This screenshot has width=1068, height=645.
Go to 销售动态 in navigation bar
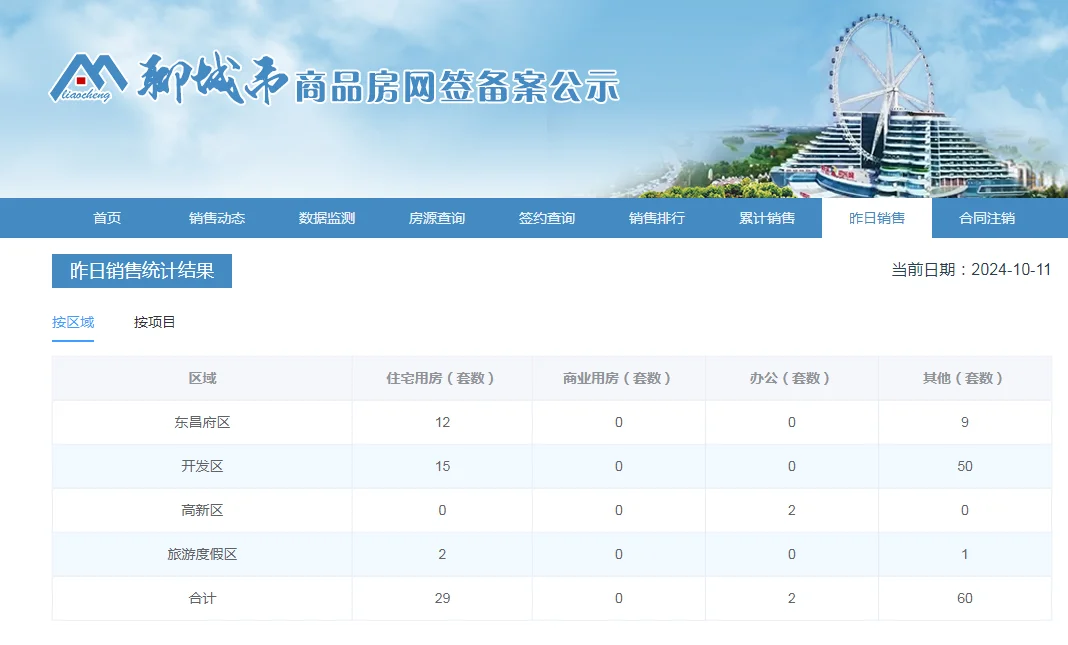[x=217, y=218]
